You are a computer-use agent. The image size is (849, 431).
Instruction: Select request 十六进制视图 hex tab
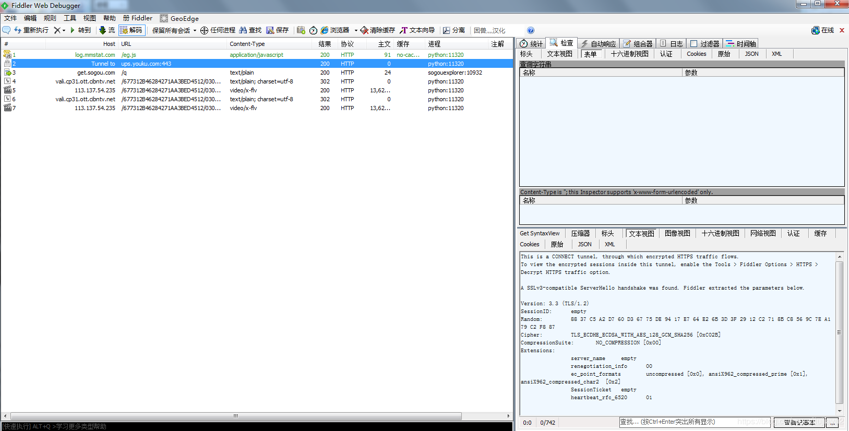pos(629,54)
